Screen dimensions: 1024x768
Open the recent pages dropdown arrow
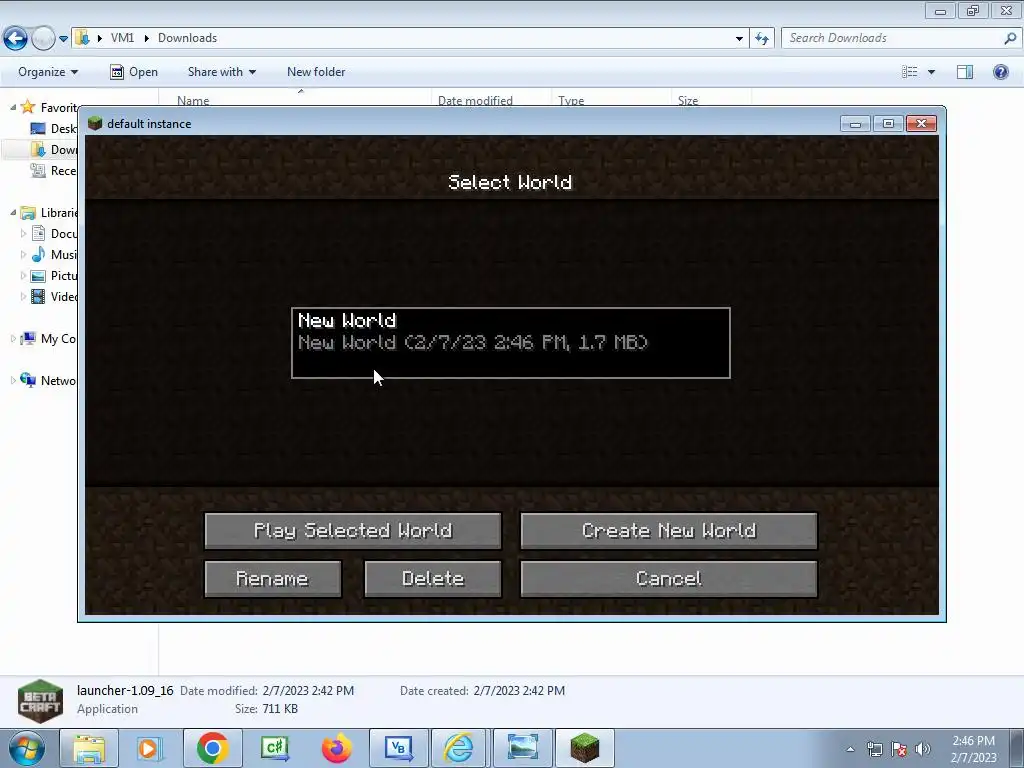pos(63,39)
